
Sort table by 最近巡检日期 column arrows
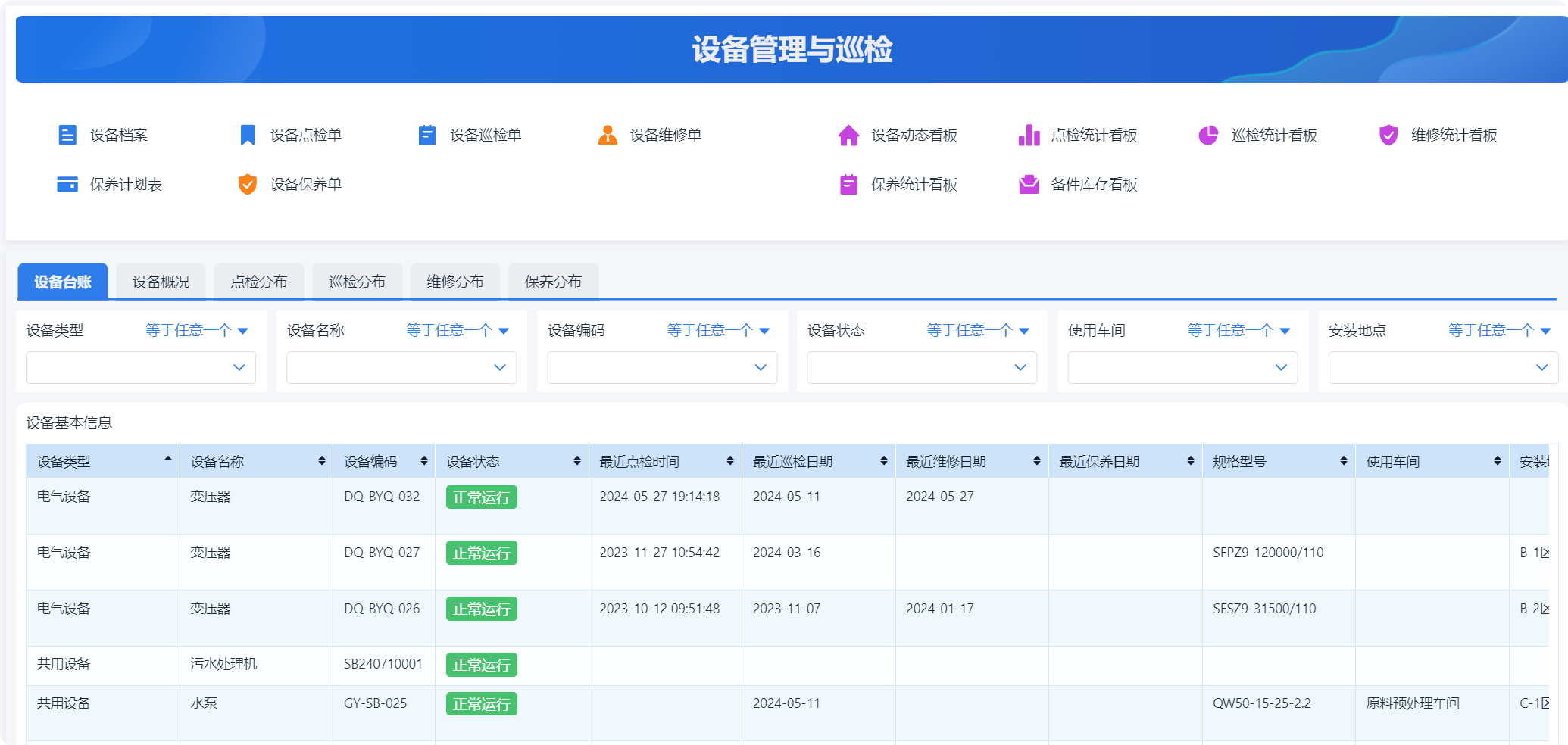884,461
